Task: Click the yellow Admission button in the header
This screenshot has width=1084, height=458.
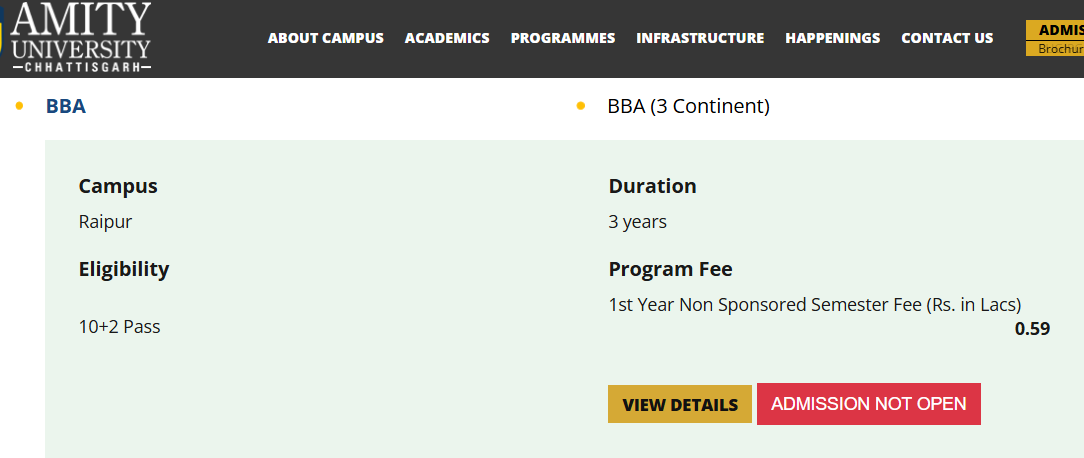Action: point(1055,30)
